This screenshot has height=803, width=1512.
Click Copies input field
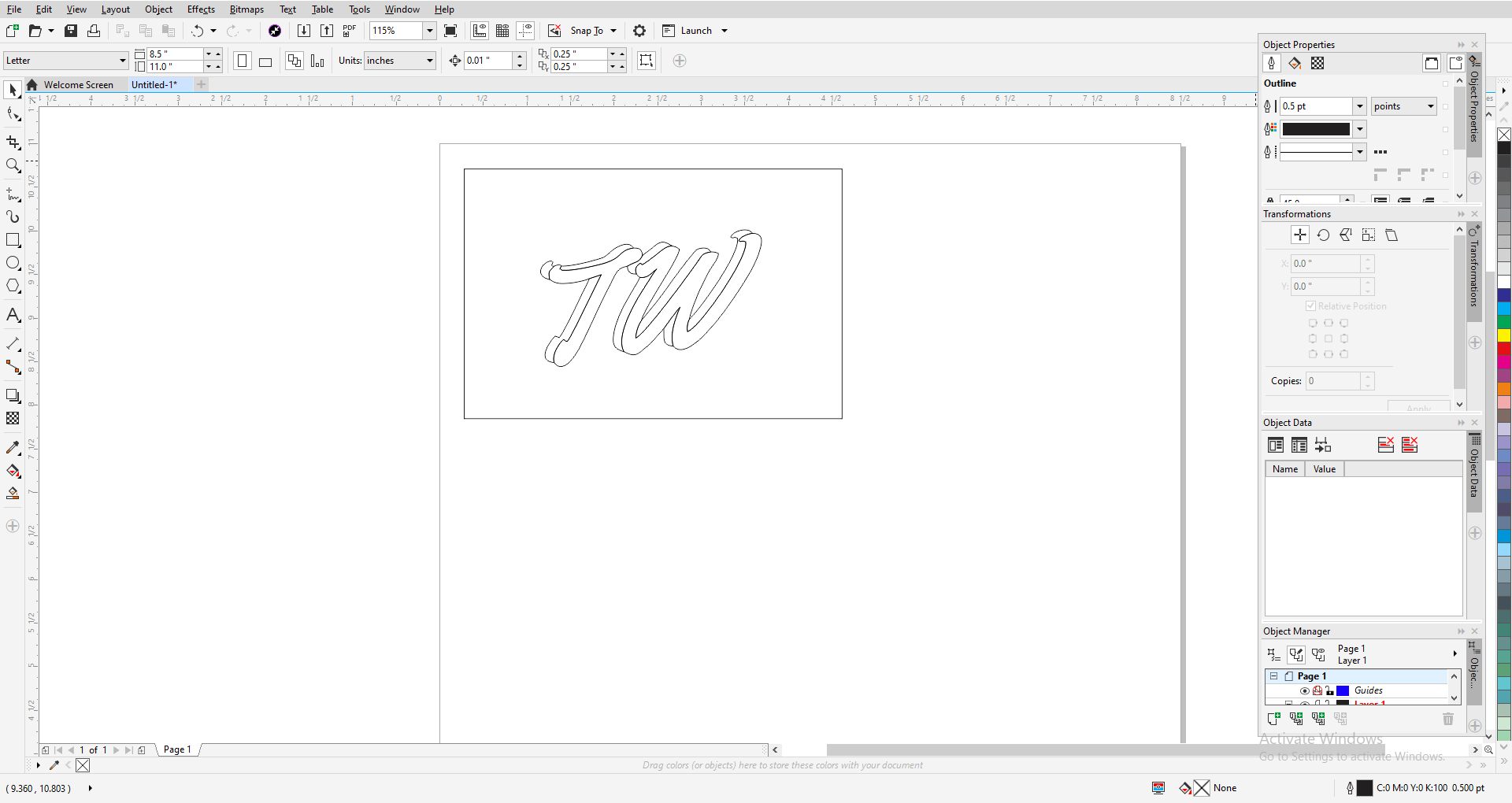click(x=1333, y=381)
